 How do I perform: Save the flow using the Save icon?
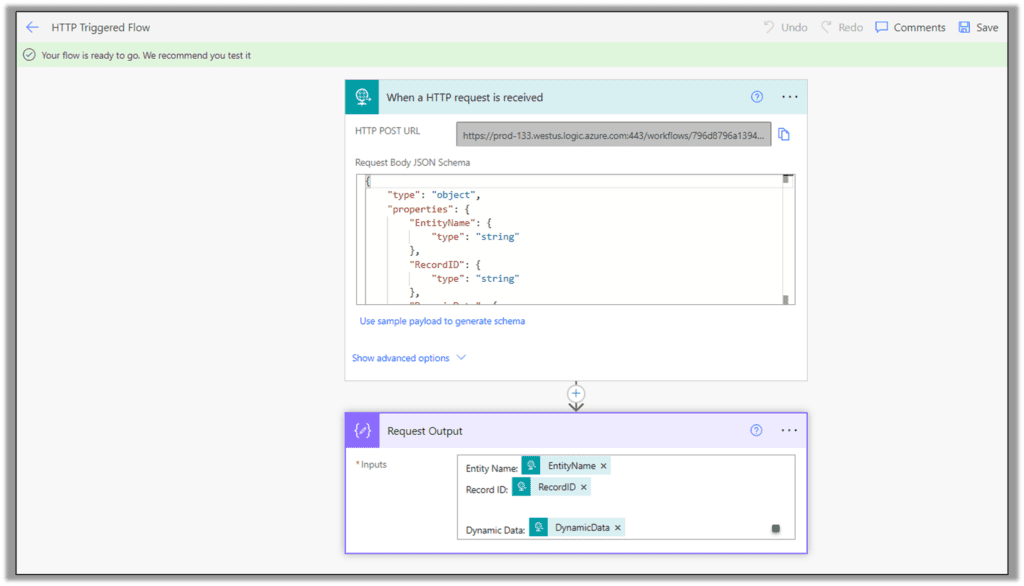pyautogui.click(x=962, y=27)
